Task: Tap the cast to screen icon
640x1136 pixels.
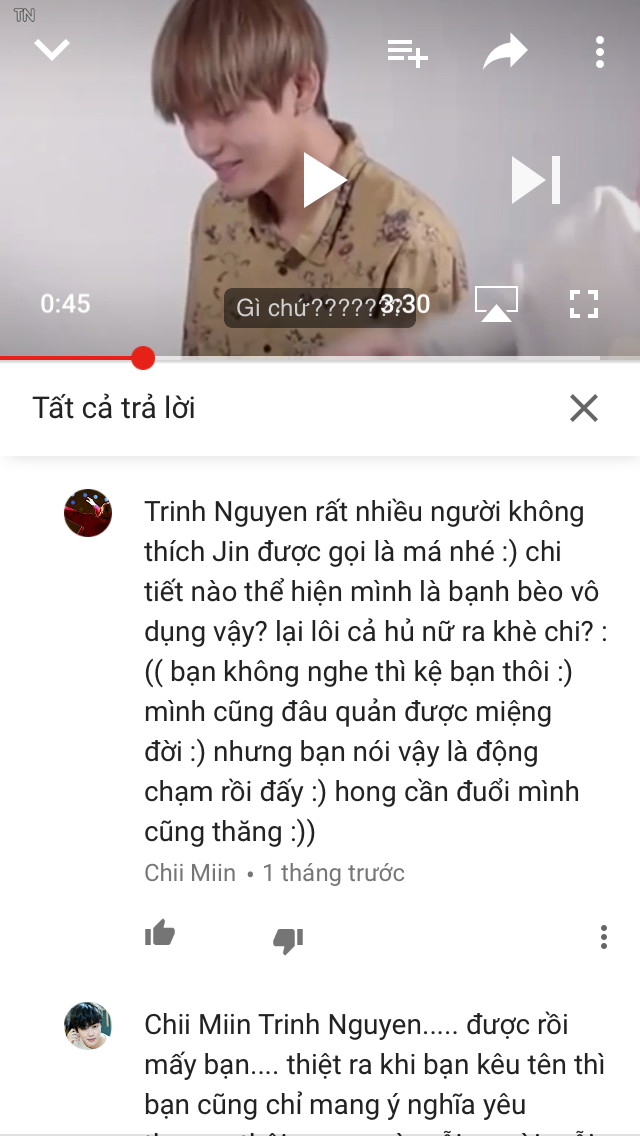Action: coord(496,304)
